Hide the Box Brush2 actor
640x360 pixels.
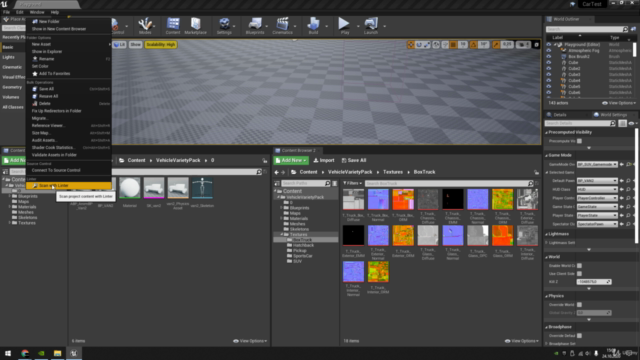click(x=549, y=57)
